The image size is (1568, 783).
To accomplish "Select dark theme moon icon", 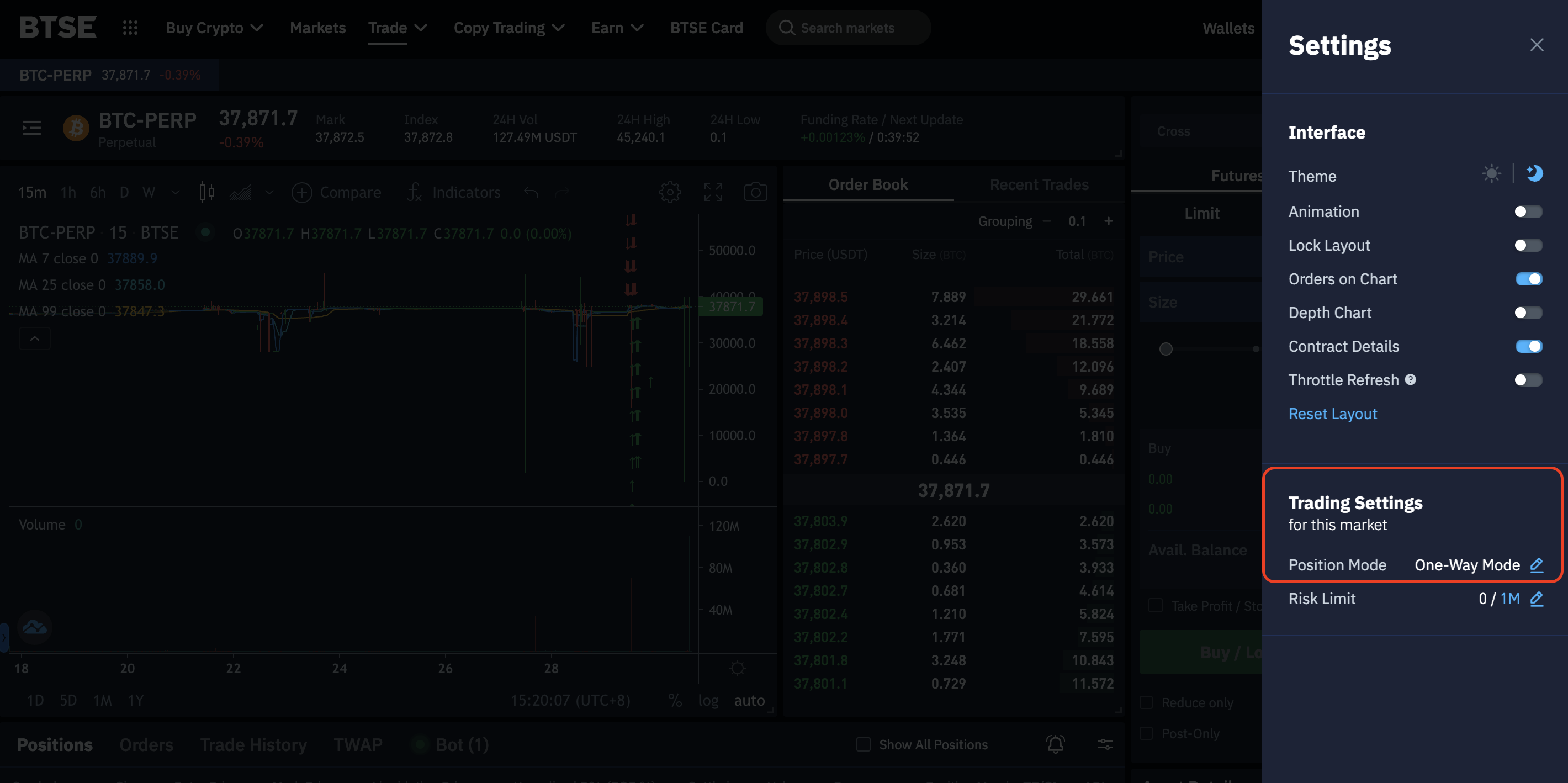I will 1534,174.
